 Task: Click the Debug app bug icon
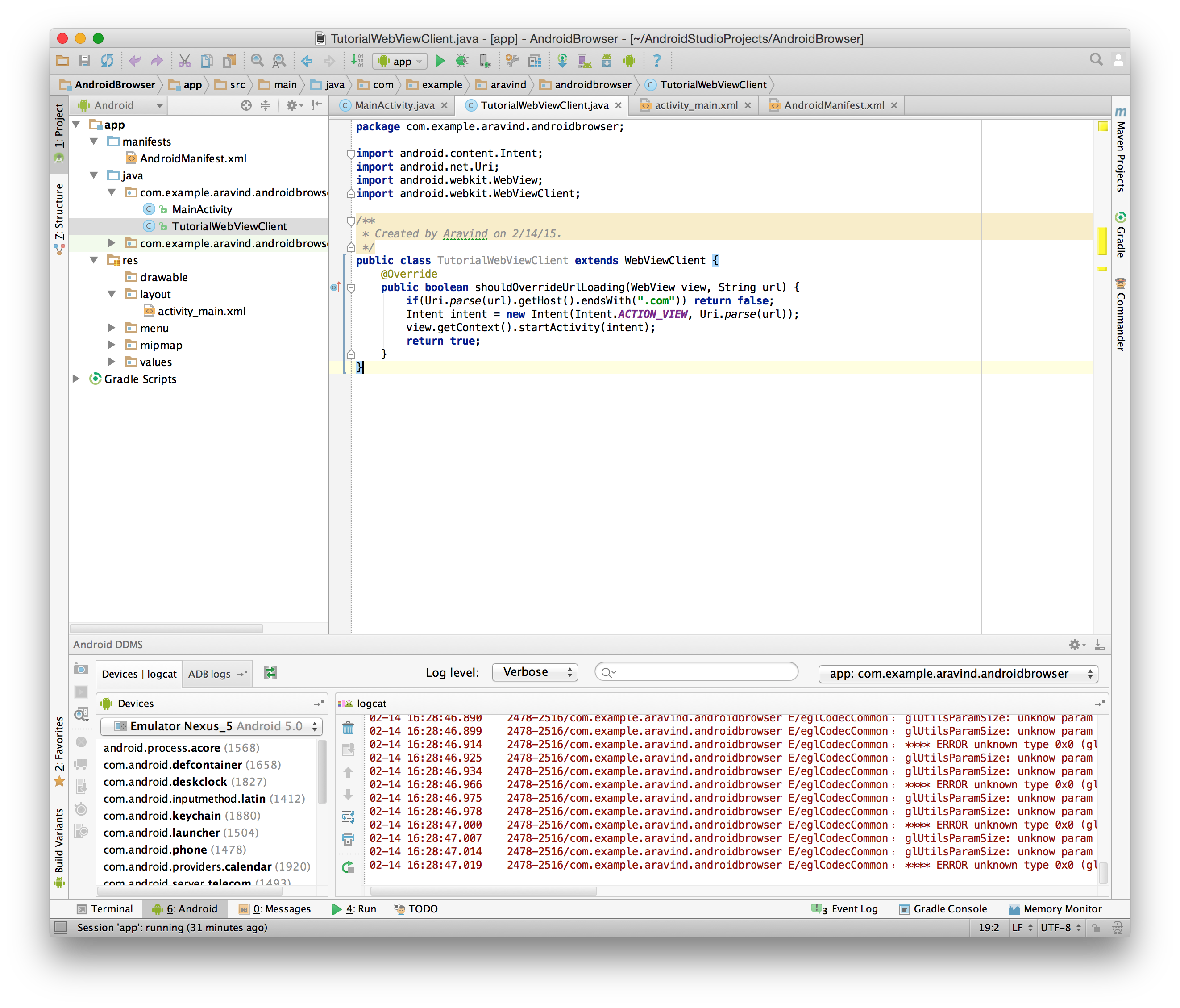coord(462,61)
